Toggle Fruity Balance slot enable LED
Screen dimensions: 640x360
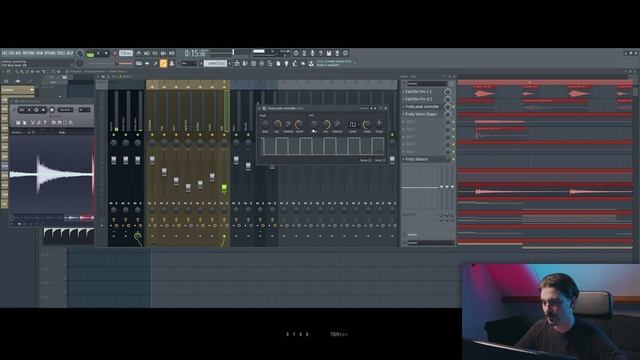click(453, 159)
